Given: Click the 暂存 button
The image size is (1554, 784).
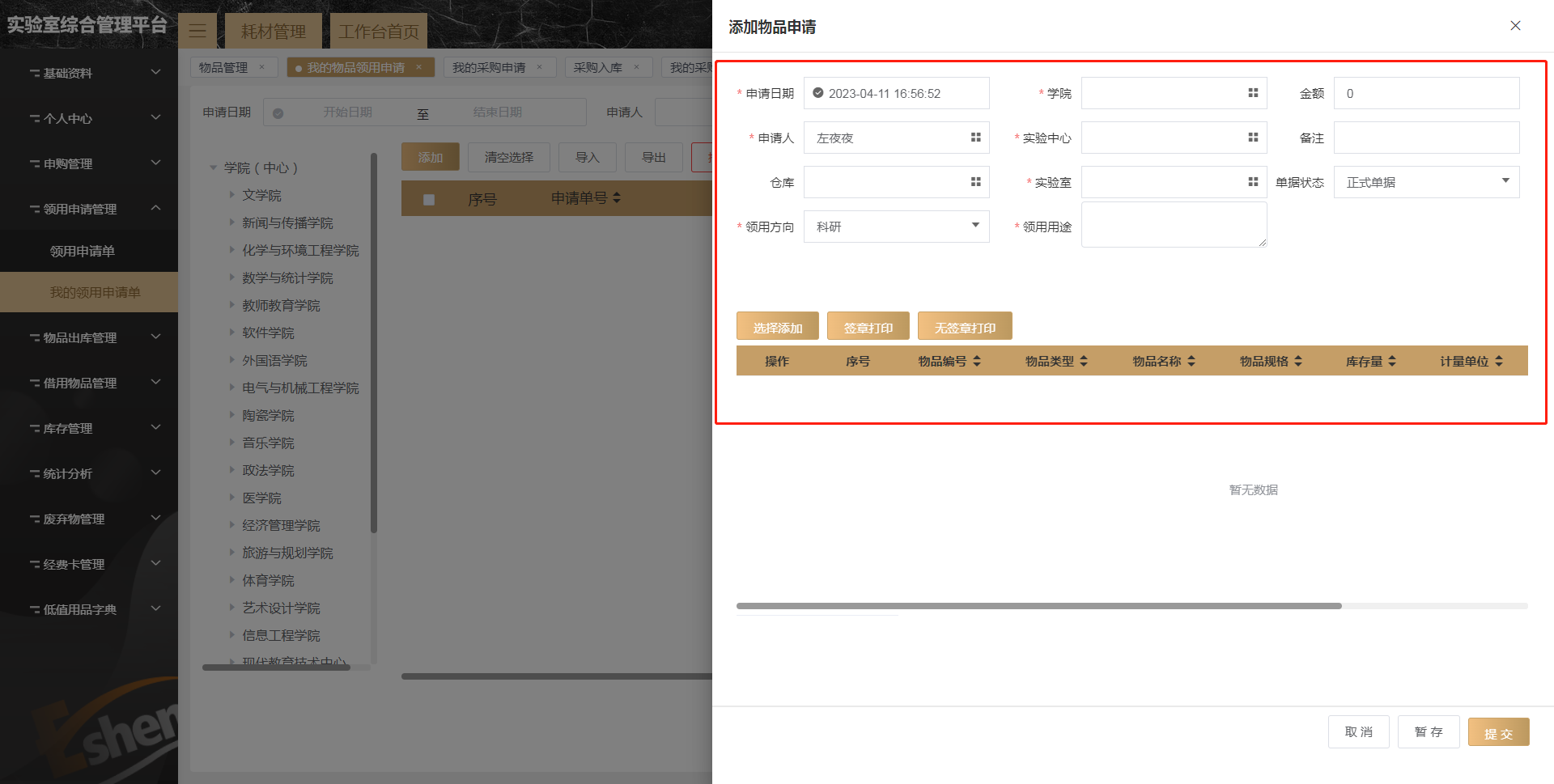Looking at the screenshot, I should 1428,732.
